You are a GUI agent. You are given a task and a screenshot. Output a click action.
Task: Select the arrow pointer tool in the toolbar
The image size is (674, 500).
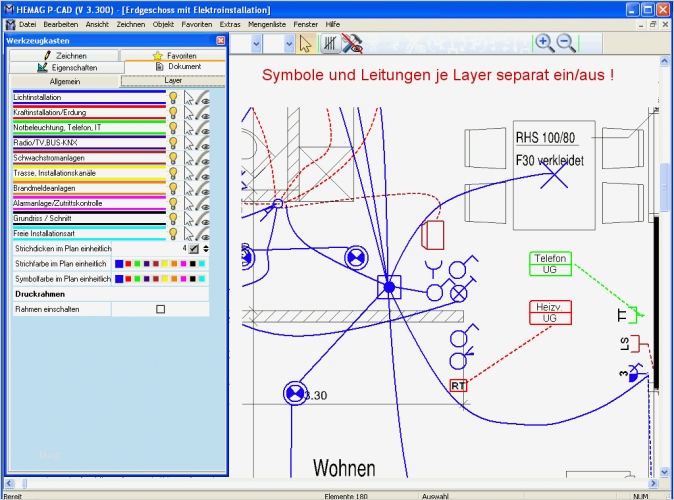305,43
